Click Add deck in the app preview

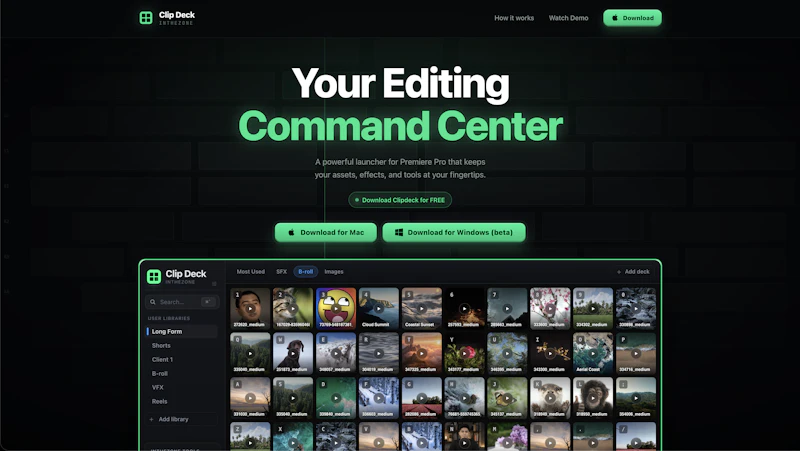coord(633,272)
